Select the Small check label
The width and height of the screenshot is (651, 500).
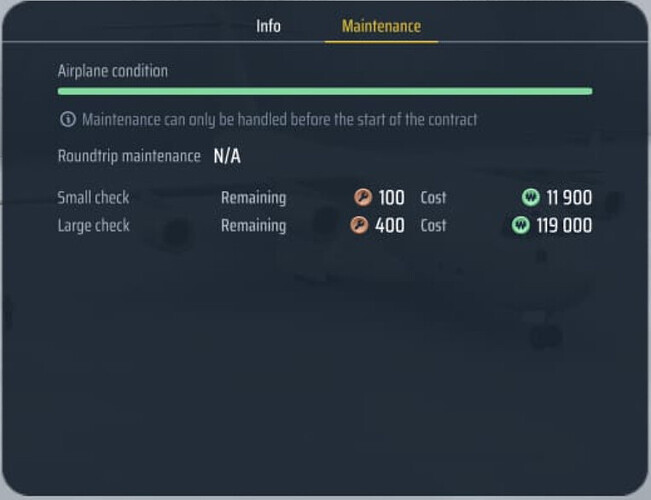[93, 198]
